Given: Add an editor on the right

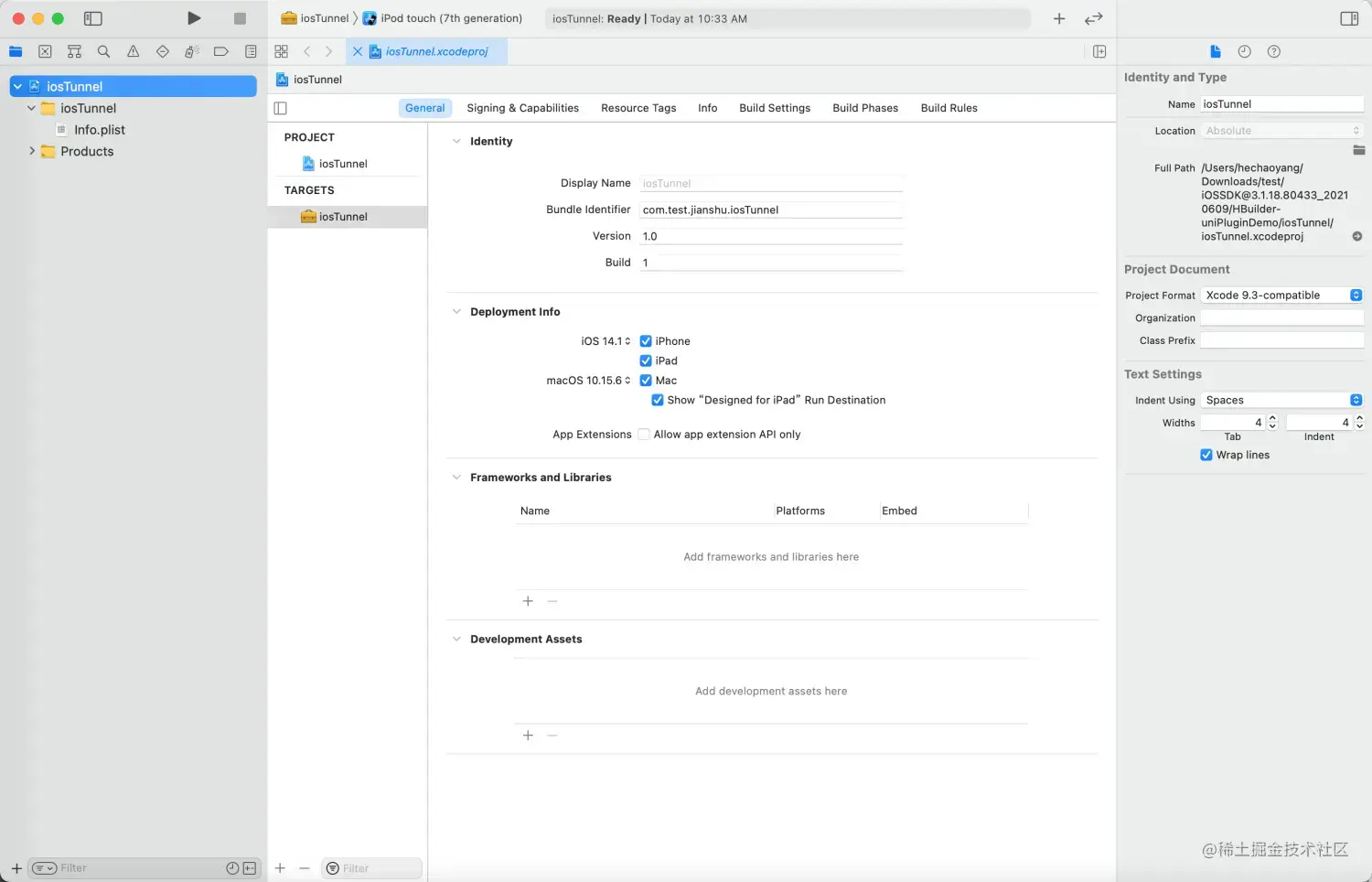Looking at the screenshot, I should tap(1099, 51).
